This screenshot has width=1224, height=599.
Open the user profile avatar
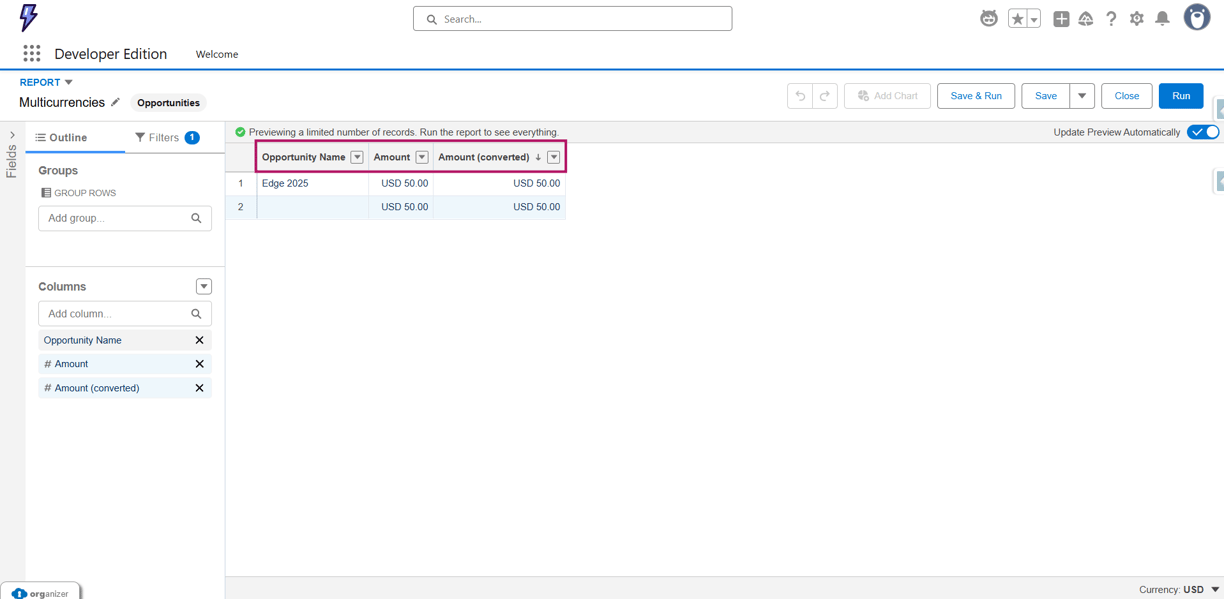1197,17
